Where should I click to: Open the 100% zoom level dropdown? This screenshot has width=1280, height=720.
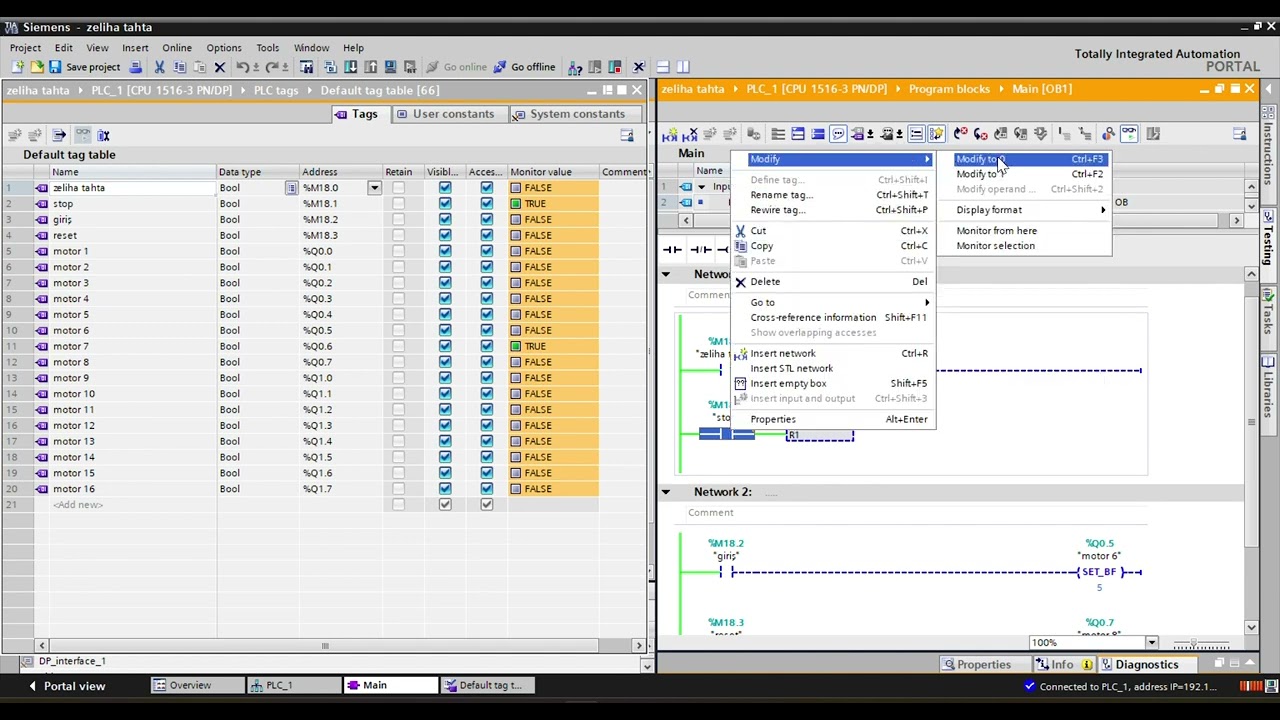click(1151, 643)
